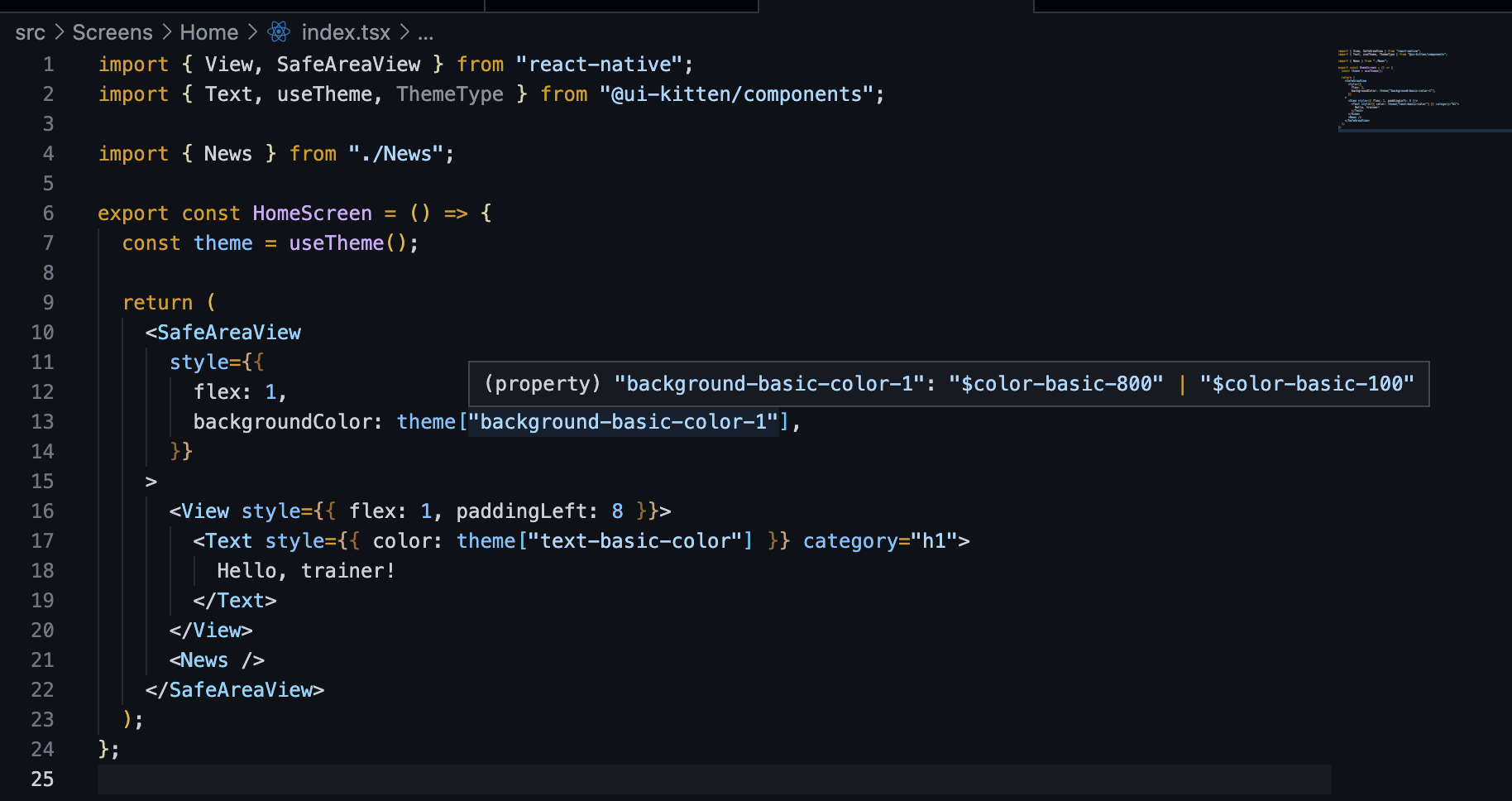Viewport: 1512px width, 801px height.
Task: Click "./News" module path on line 4
Action: [400, 153]
